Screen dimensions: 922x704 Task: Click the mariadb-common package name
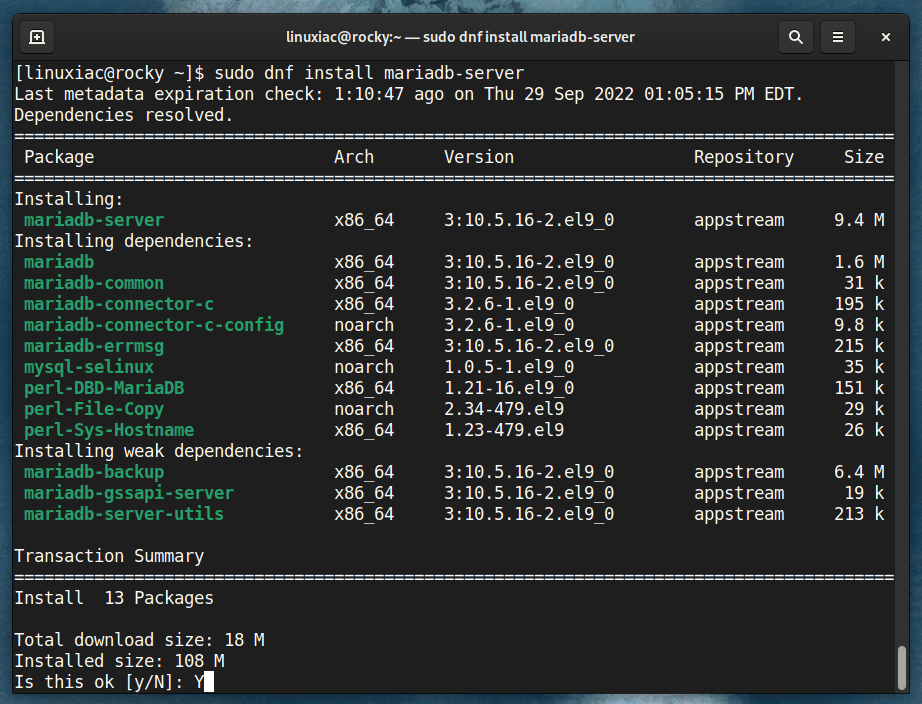pos(94,283)
